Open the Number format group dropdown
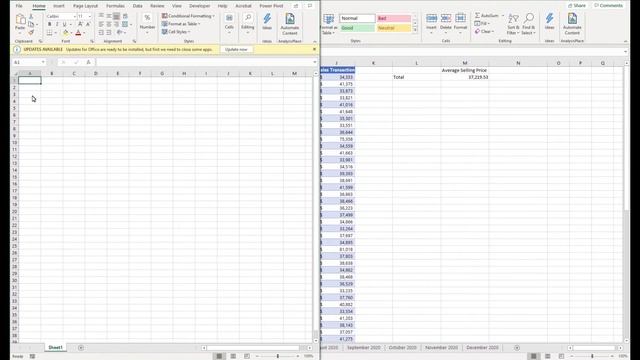 coord(147,23)
